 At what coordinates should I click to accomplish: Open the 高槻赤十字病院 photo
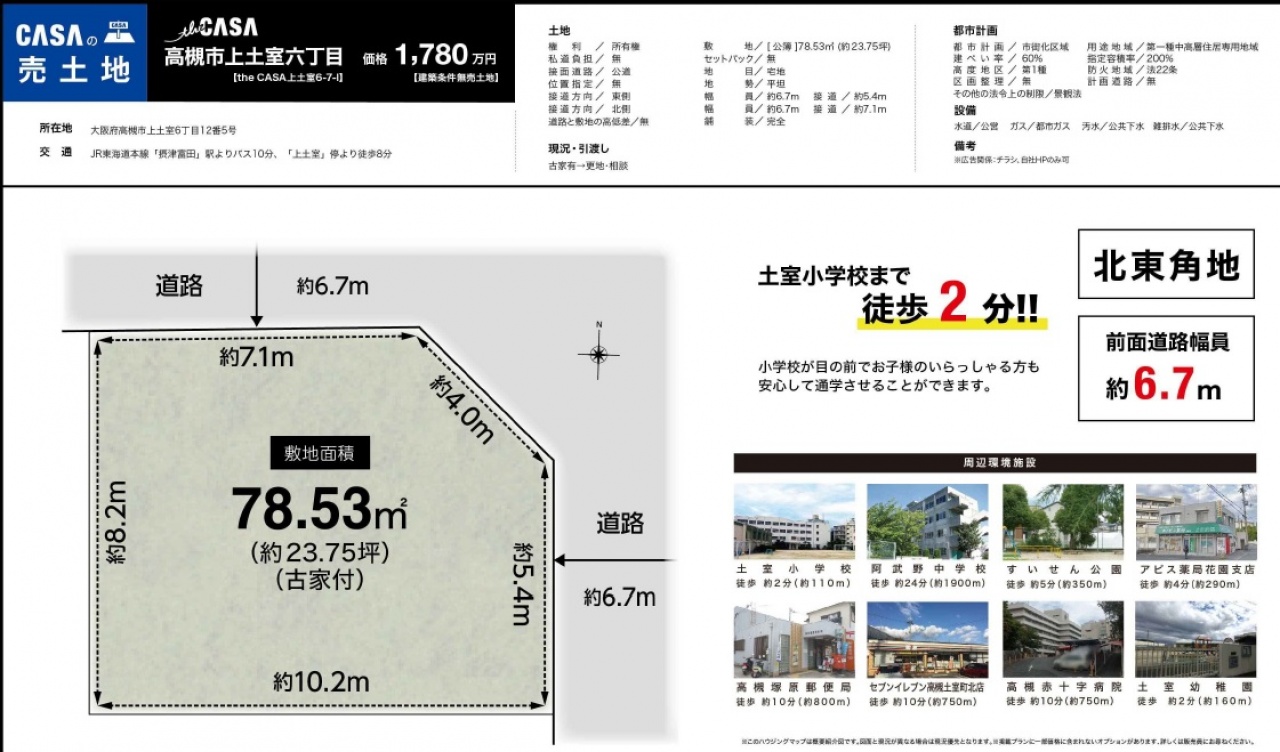point(1062,639)
